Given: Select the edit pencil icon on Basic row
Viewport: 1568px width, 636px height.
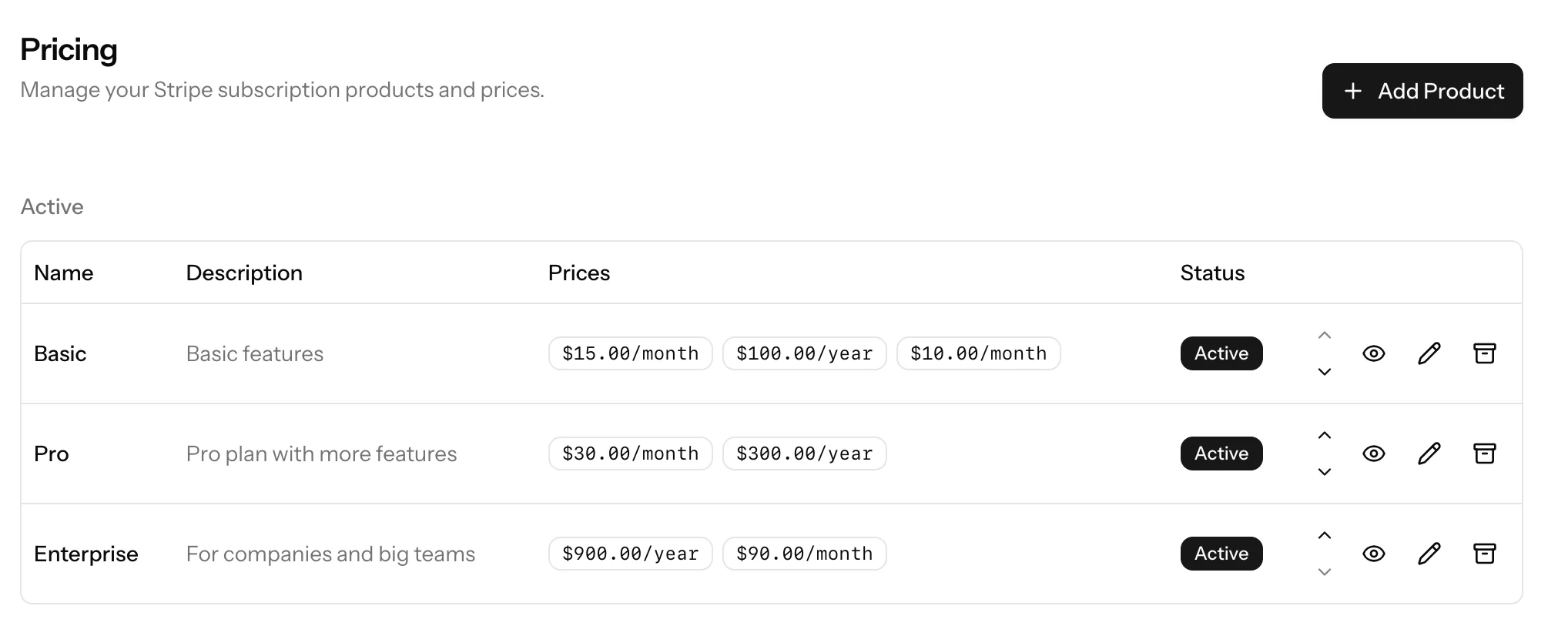Looking at the screenshot, I should (x=1429, y=353).
